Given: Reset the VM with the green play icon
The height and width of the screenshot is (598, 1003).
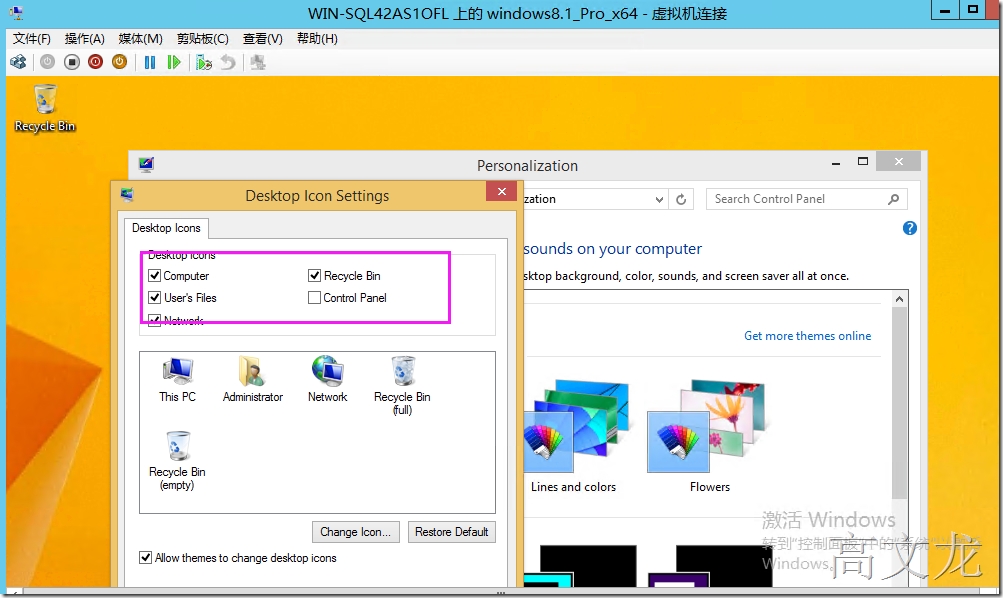Looking at the screenshot, I should tap(173, 62).
